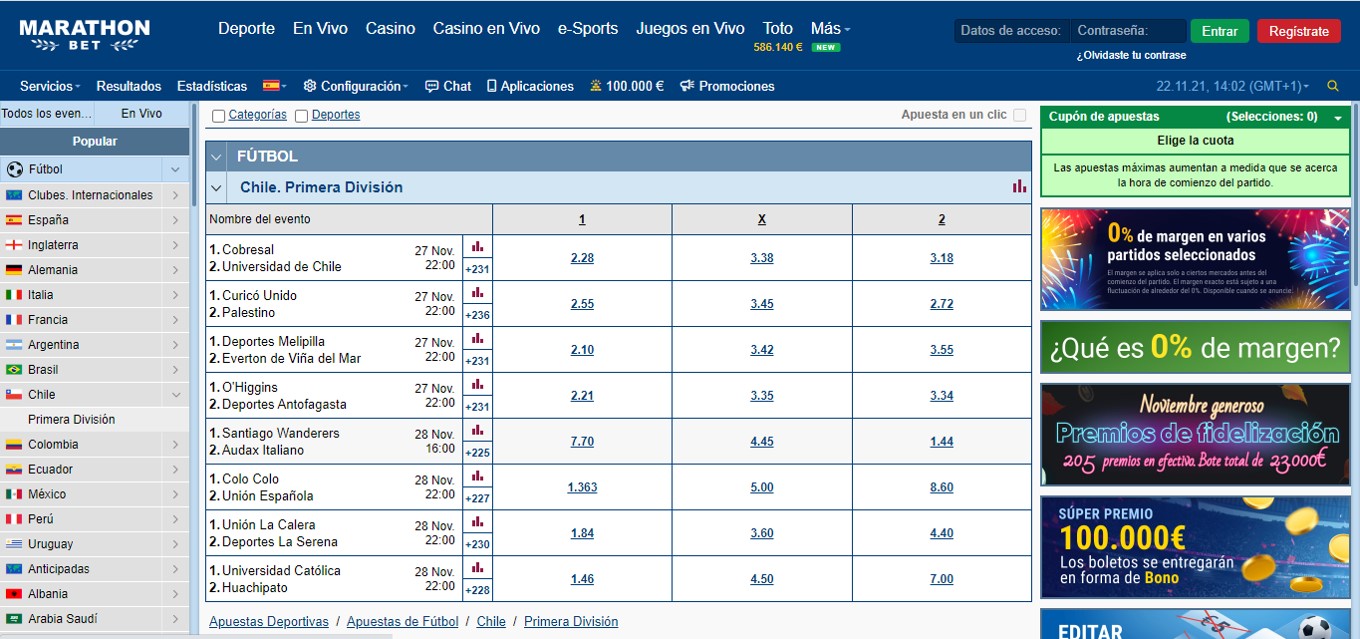The image size is (1360, 639).
Task: Tick the Categorías checkbox
Action: point(218,116)
